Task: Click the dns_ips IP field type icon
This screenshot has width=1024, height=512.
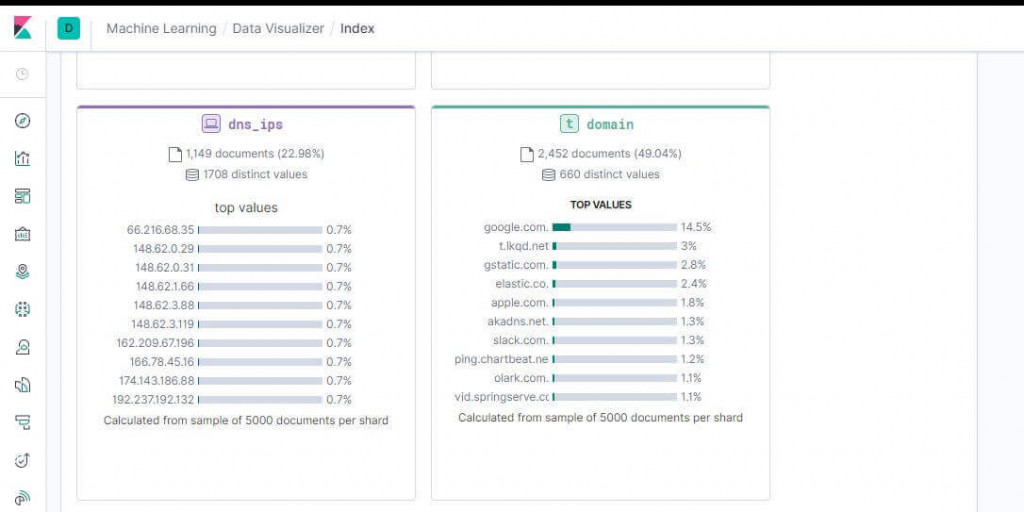Action: [x=211, y=123]
